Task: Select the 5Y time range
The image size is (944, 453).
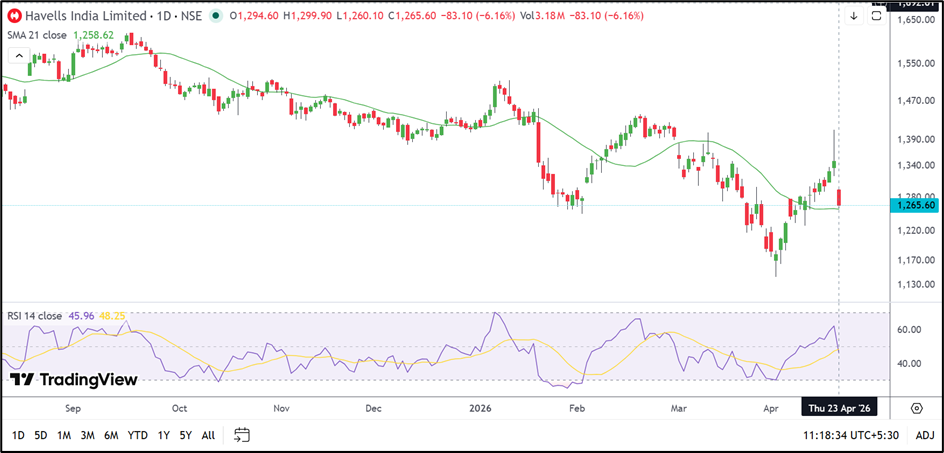Action: coord(186,435)
